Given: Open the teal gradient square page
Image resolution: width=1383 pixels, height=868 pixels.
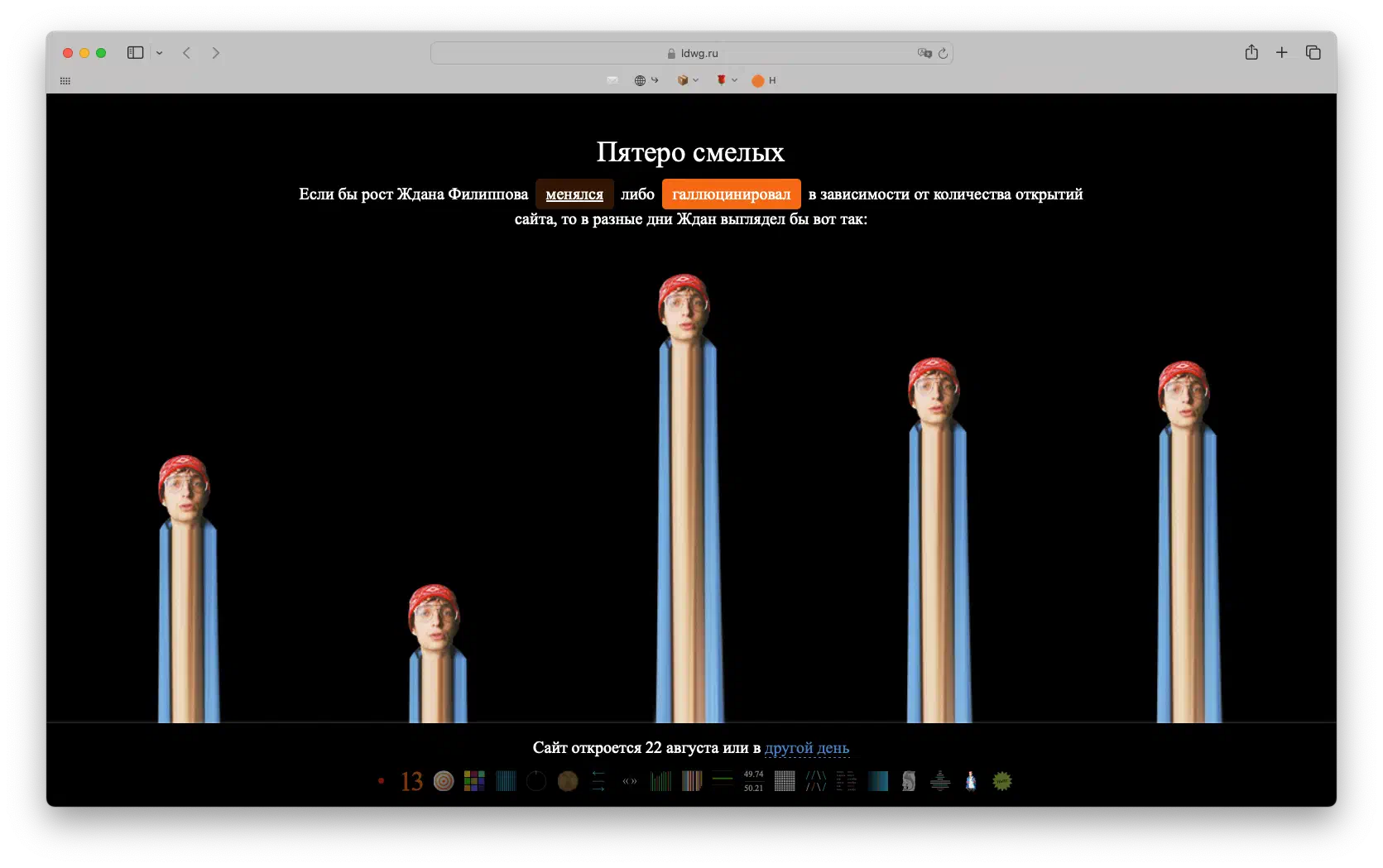Looking at the screenshot, I should pos(878,781).
